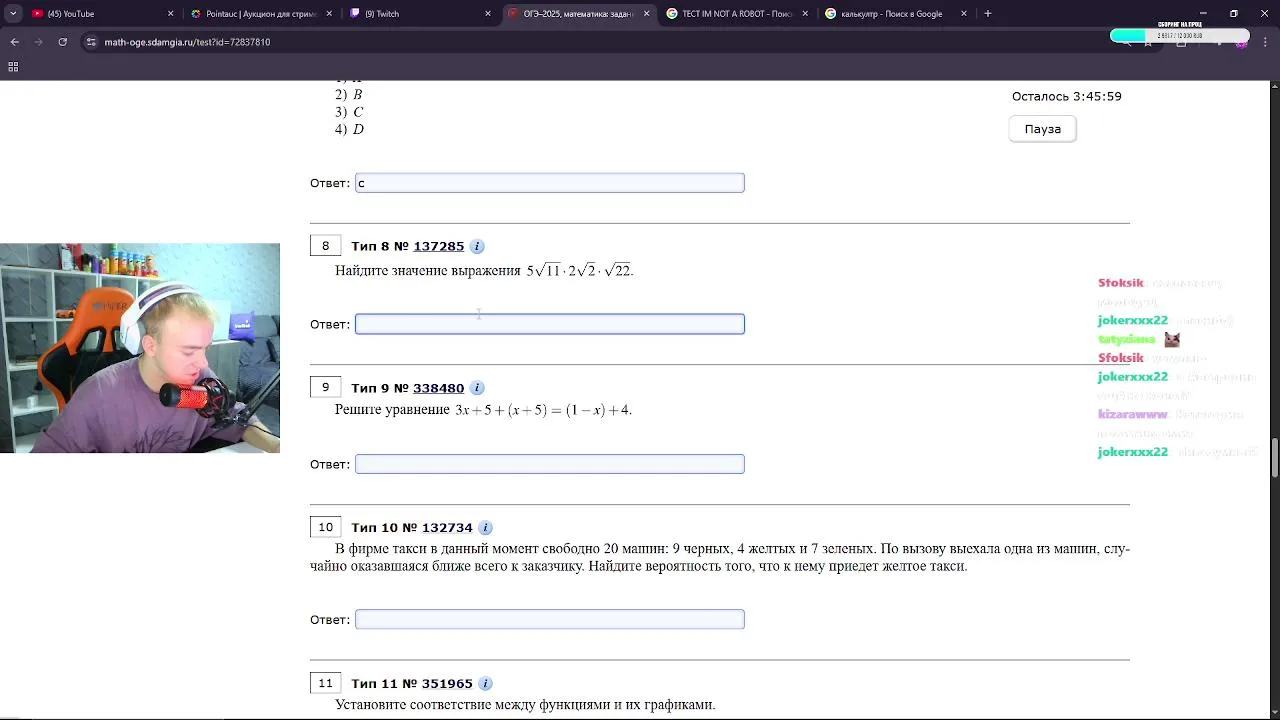Click the task number 11 box
The height and width of the screenshot is (720, 1280).
coord(325,683)
